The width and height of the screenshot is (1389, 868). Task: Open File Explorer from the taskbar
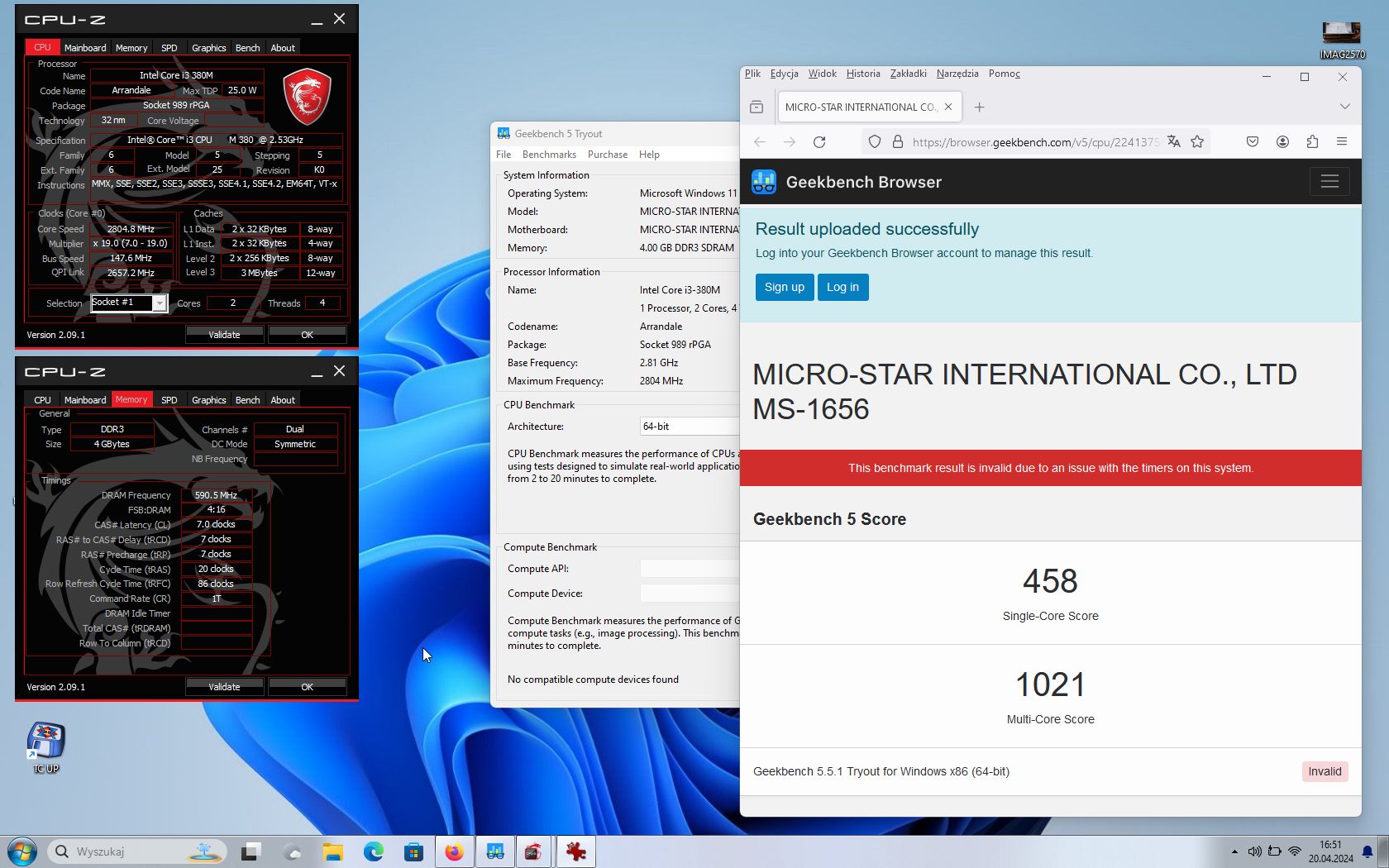pyautogui.click(x=332, y=851)
